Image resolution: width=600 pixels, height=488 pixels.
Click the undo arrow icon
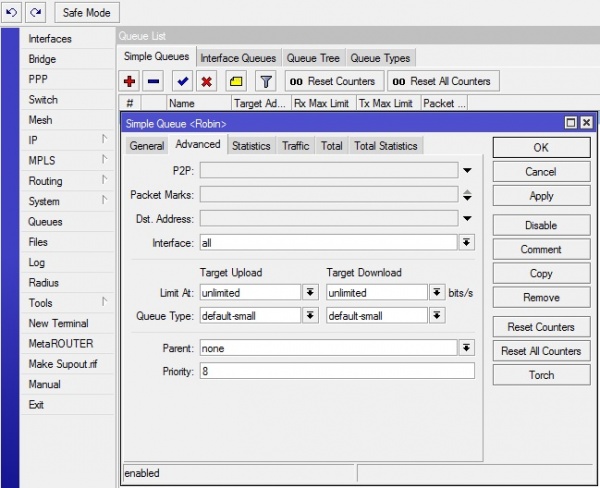(12, 13)
